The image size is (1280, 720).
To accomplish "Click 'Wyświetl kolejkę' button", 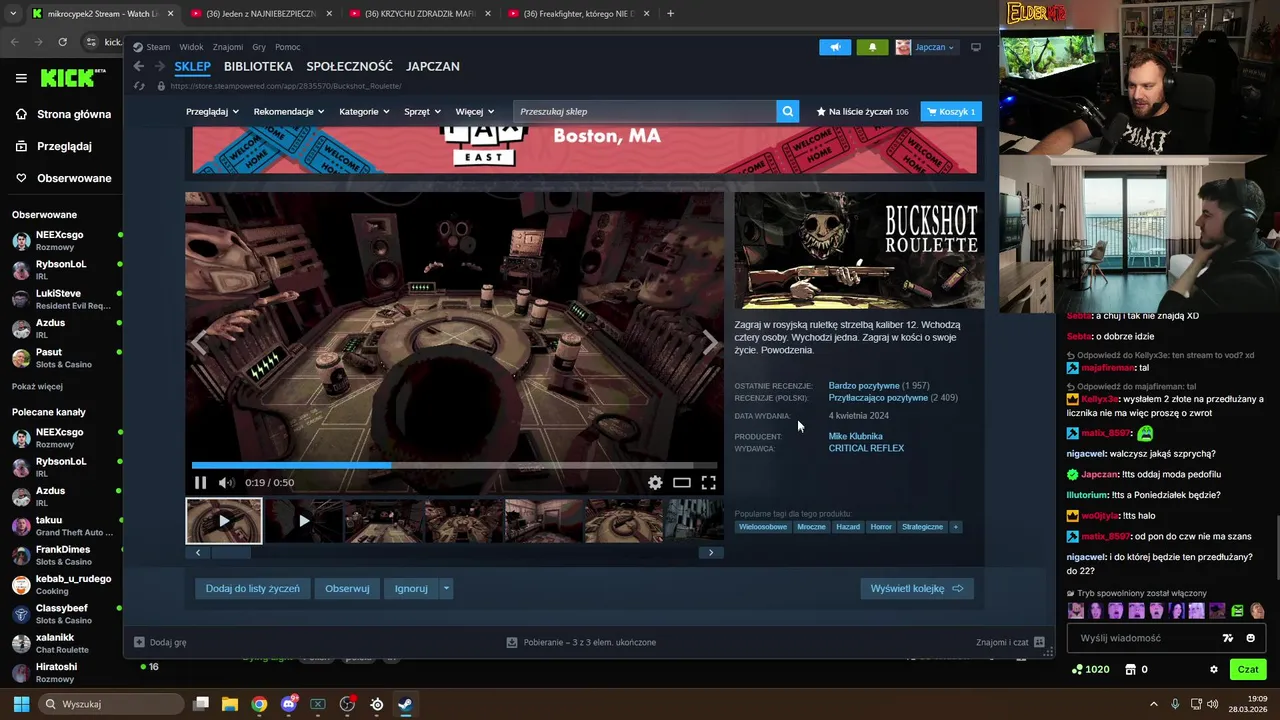I will [916, 589].
